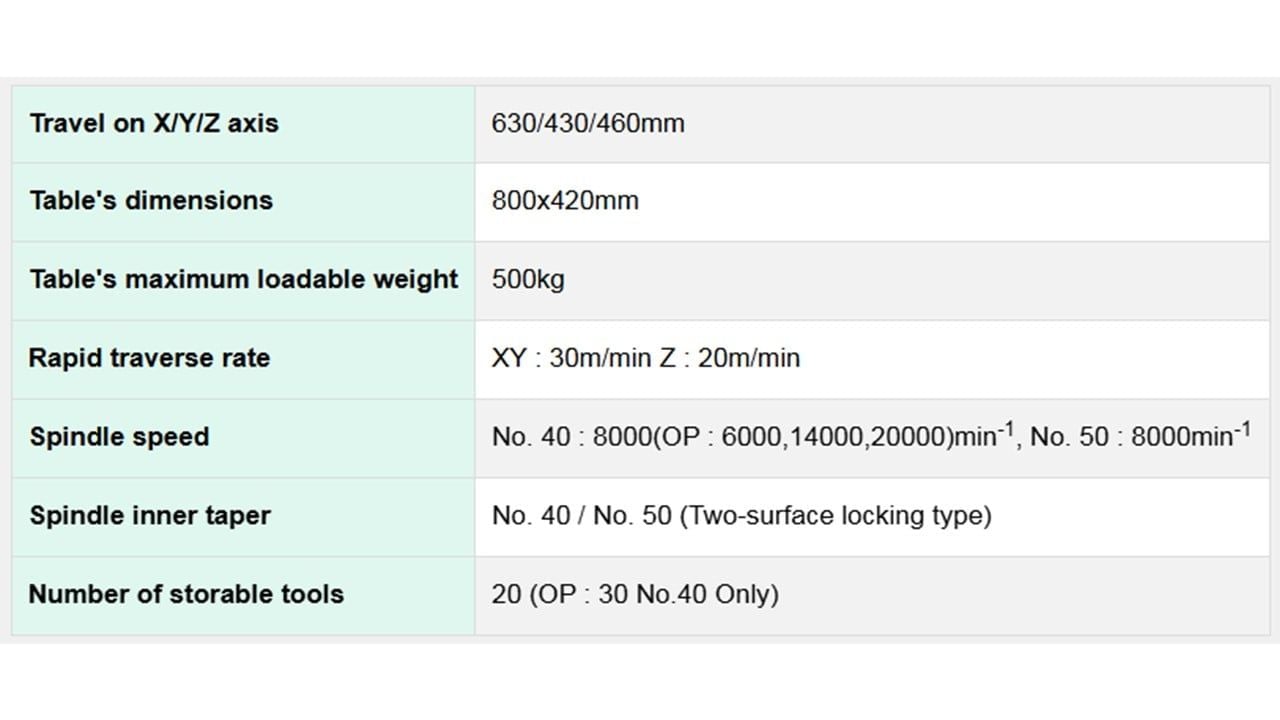Click the 'Table's dimensions' row label
Image resolution: width=1280 pixels, height=720 pixels.
(151, 200)
